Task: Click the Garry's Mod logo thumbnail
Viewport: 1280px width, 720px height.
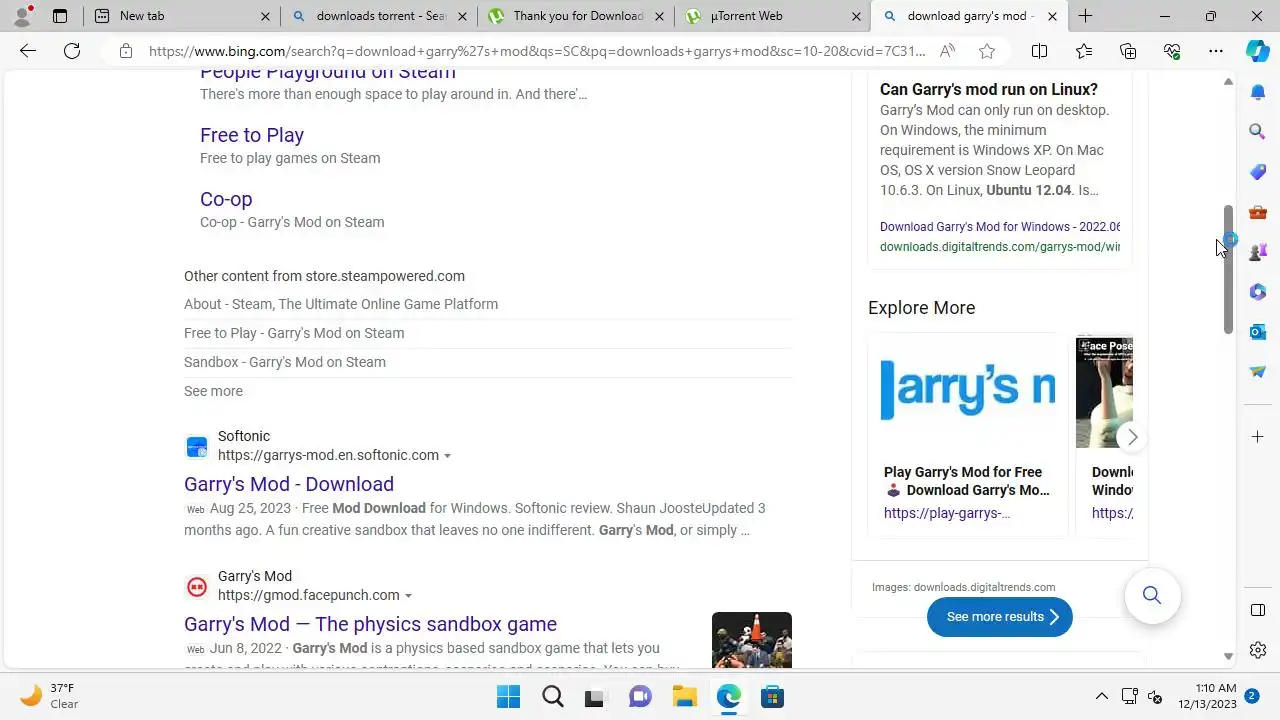Action: 968,391
